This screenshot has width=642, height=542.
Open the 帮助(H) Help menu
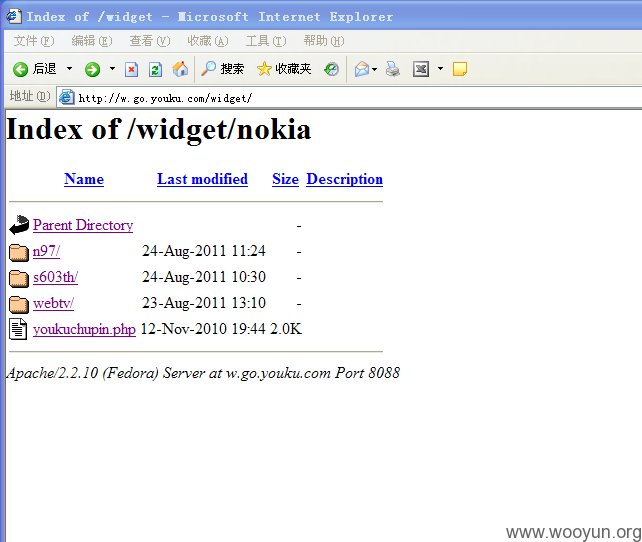point(324,41)
